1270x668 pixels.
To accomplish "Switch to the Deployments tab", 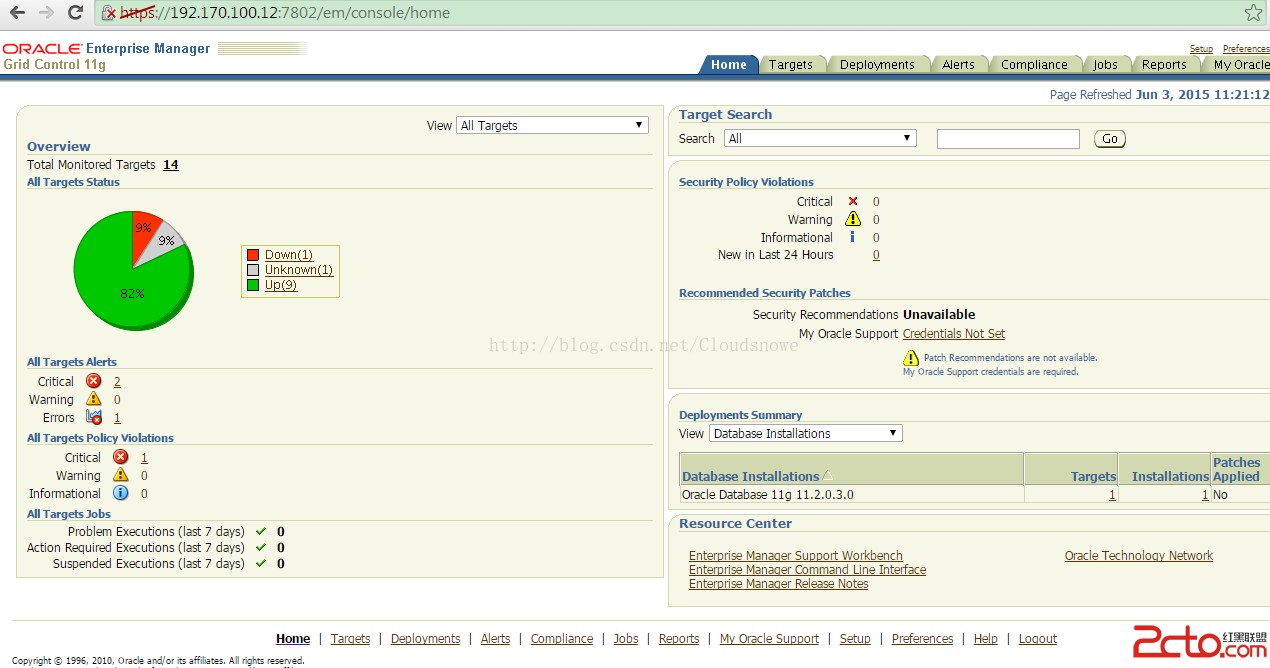I will click(877, 64).
